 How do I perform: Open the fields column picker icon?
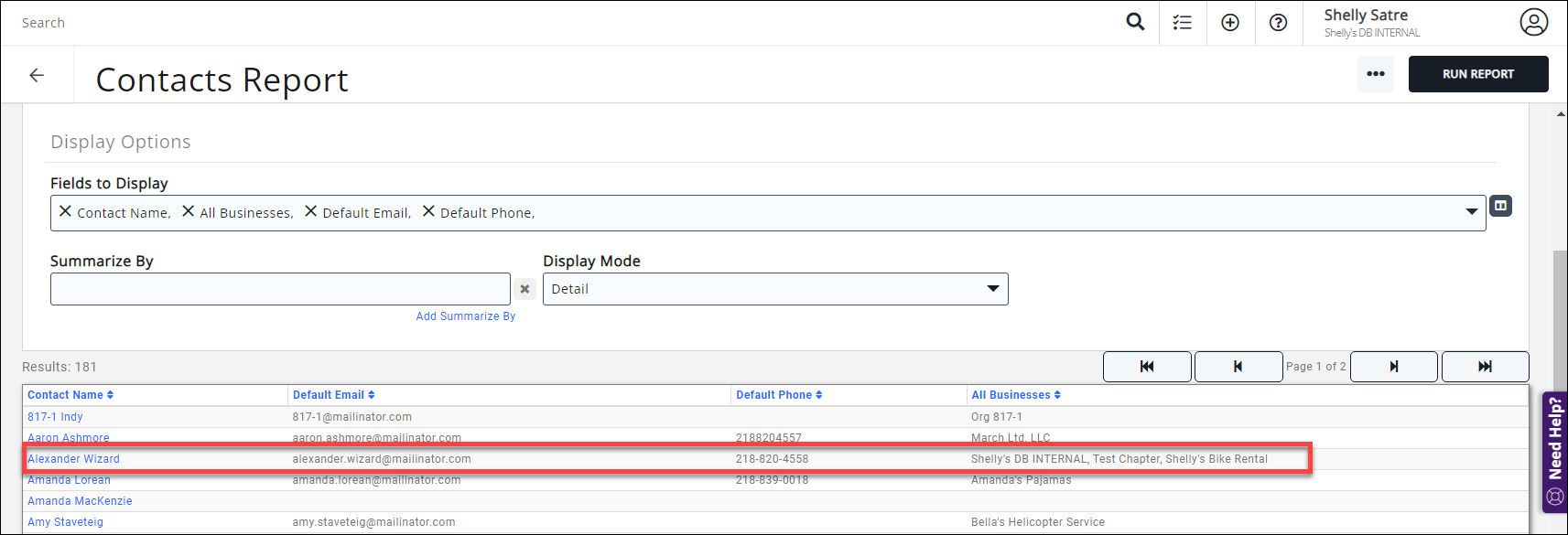1500,206
